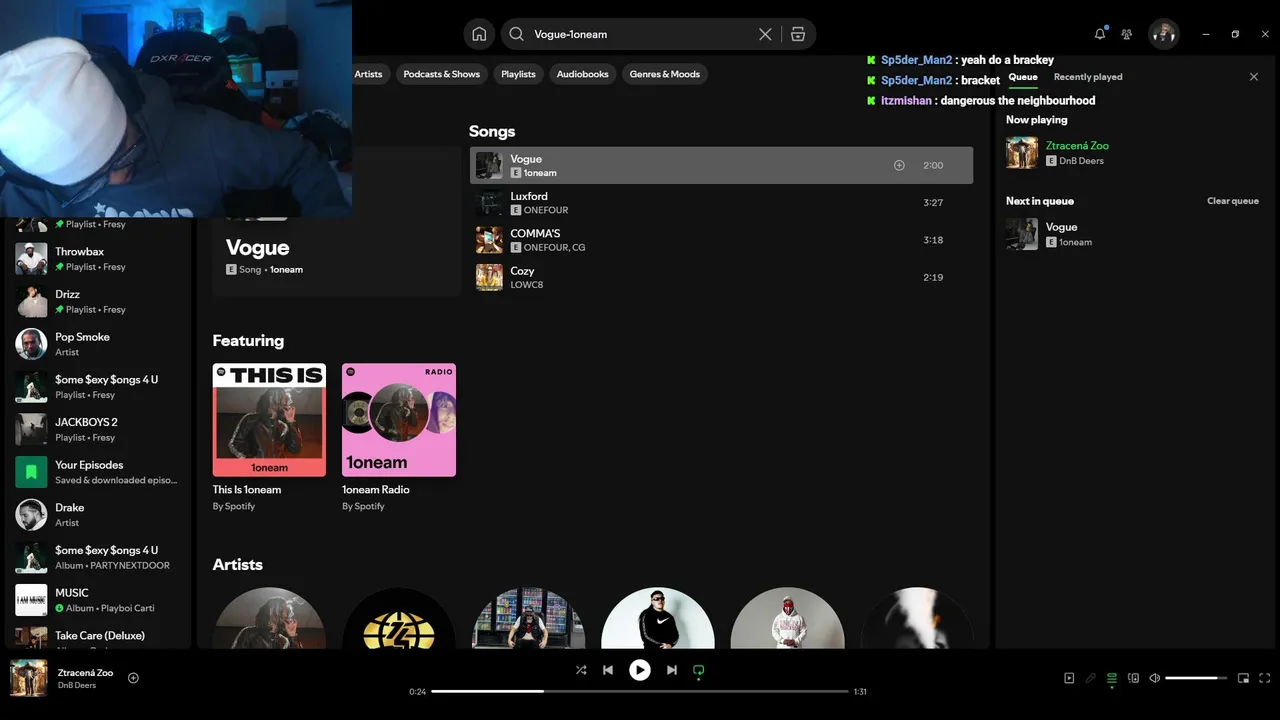Image resolution: width=1280 pixels, height=720 pixels.
Task: Filter results by Artists
Action: coord(368,74)
